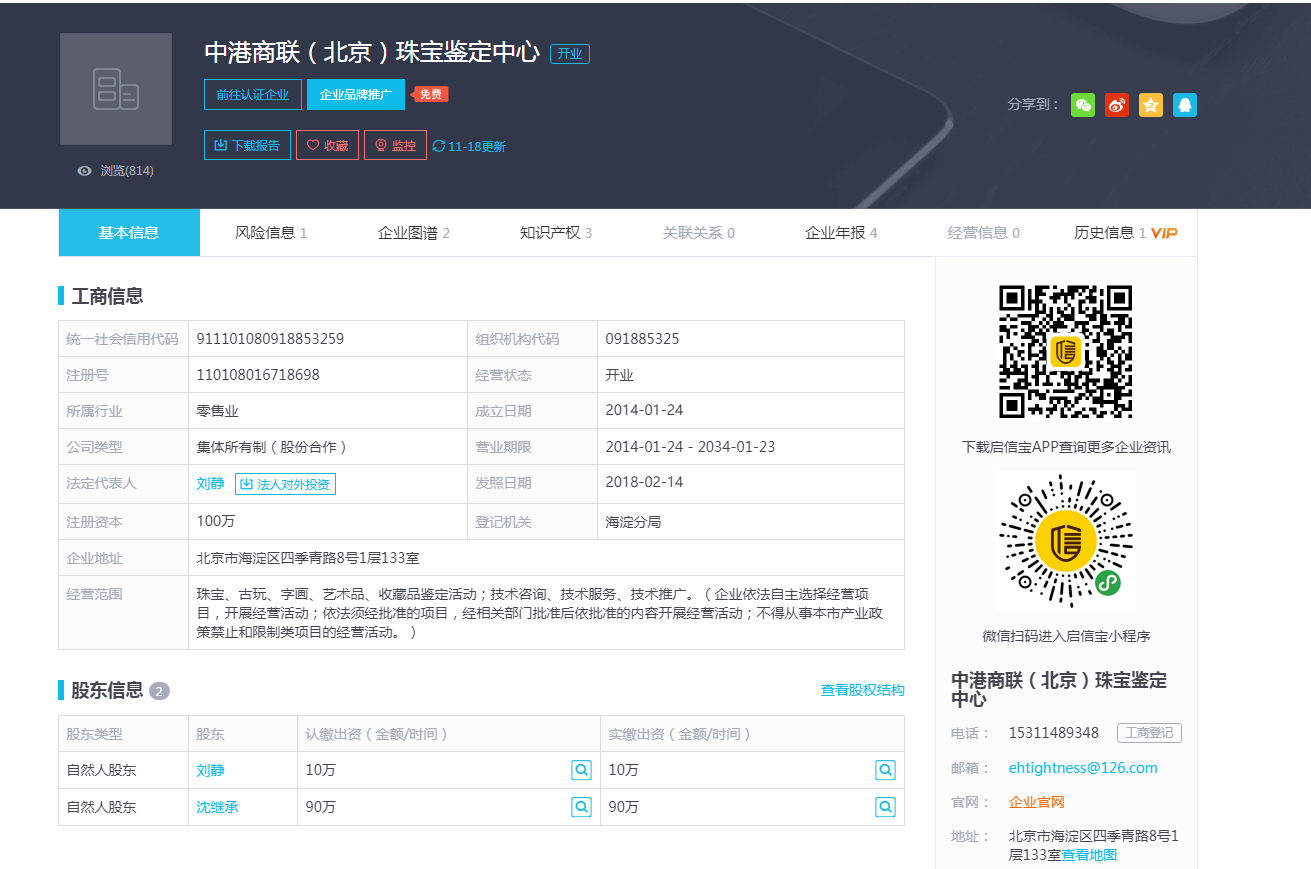1311x869 pixels.
Task: Click the refresh icon beside 11-18更新
Action: click(438, 146)
